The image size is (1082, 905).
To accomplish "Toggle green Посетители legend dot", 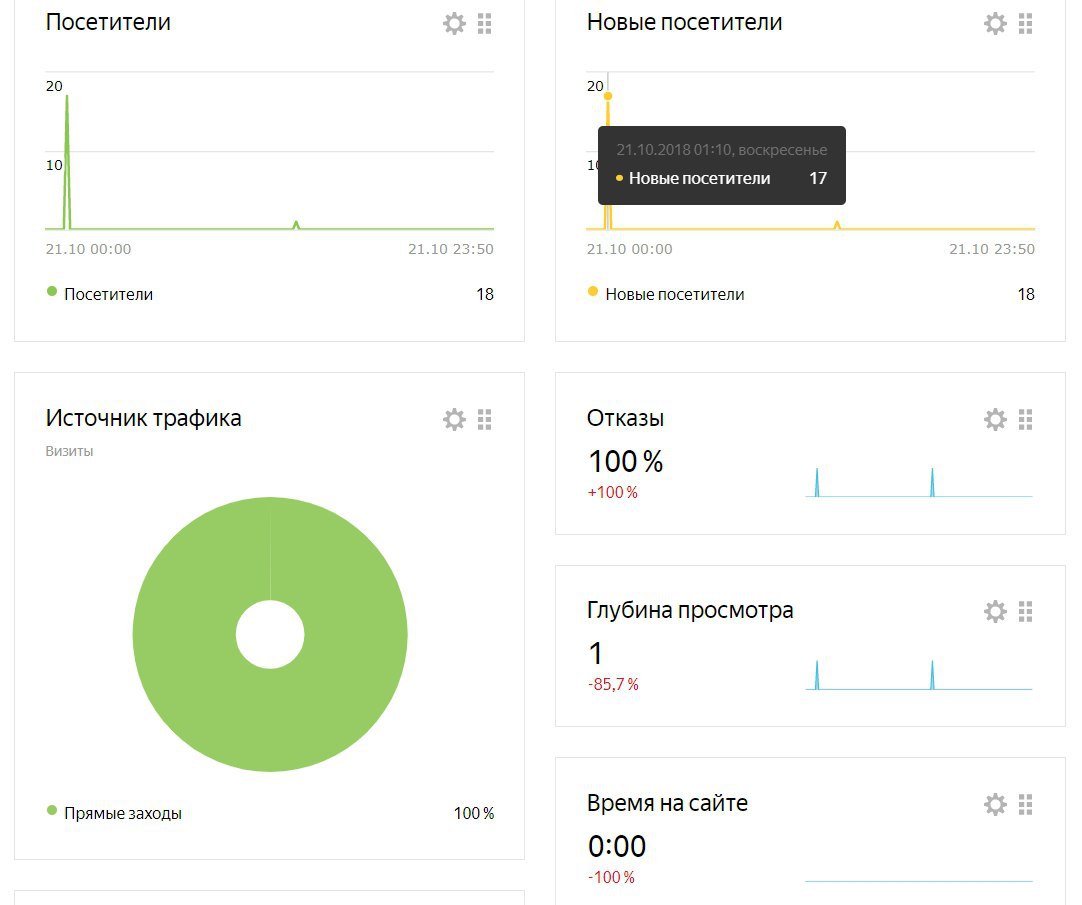I will (x=52, y=291).
